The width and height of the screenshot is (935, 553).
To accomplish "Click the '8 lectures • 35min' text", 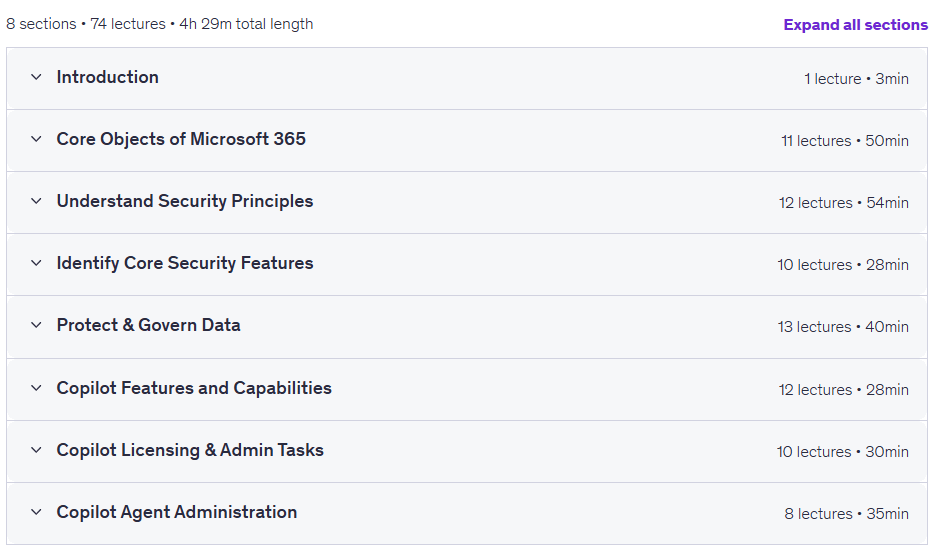I will point(846,514).
